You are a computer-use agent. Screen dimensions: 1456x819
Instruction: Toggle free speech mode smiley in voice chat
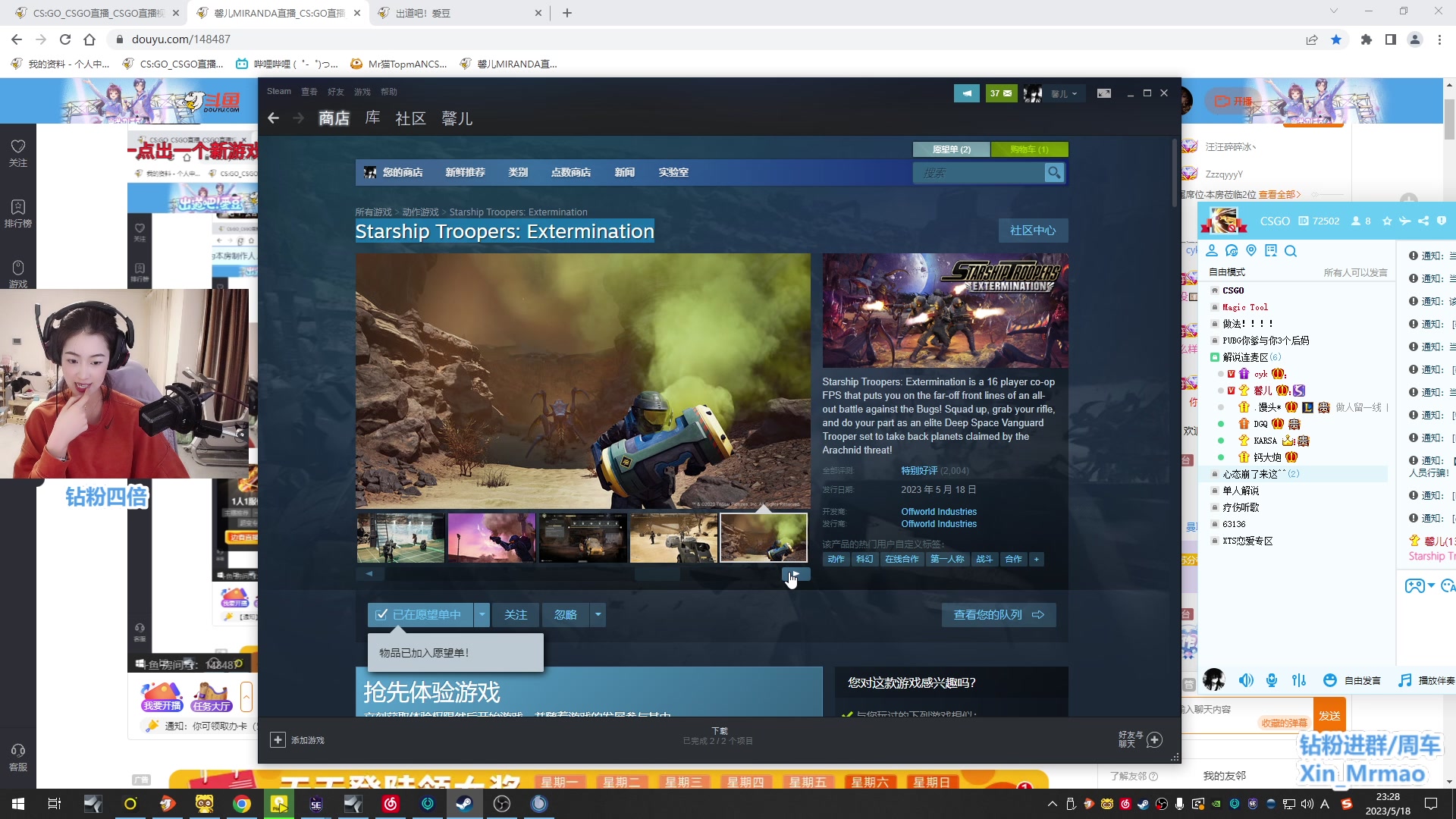coord(1329,680)
